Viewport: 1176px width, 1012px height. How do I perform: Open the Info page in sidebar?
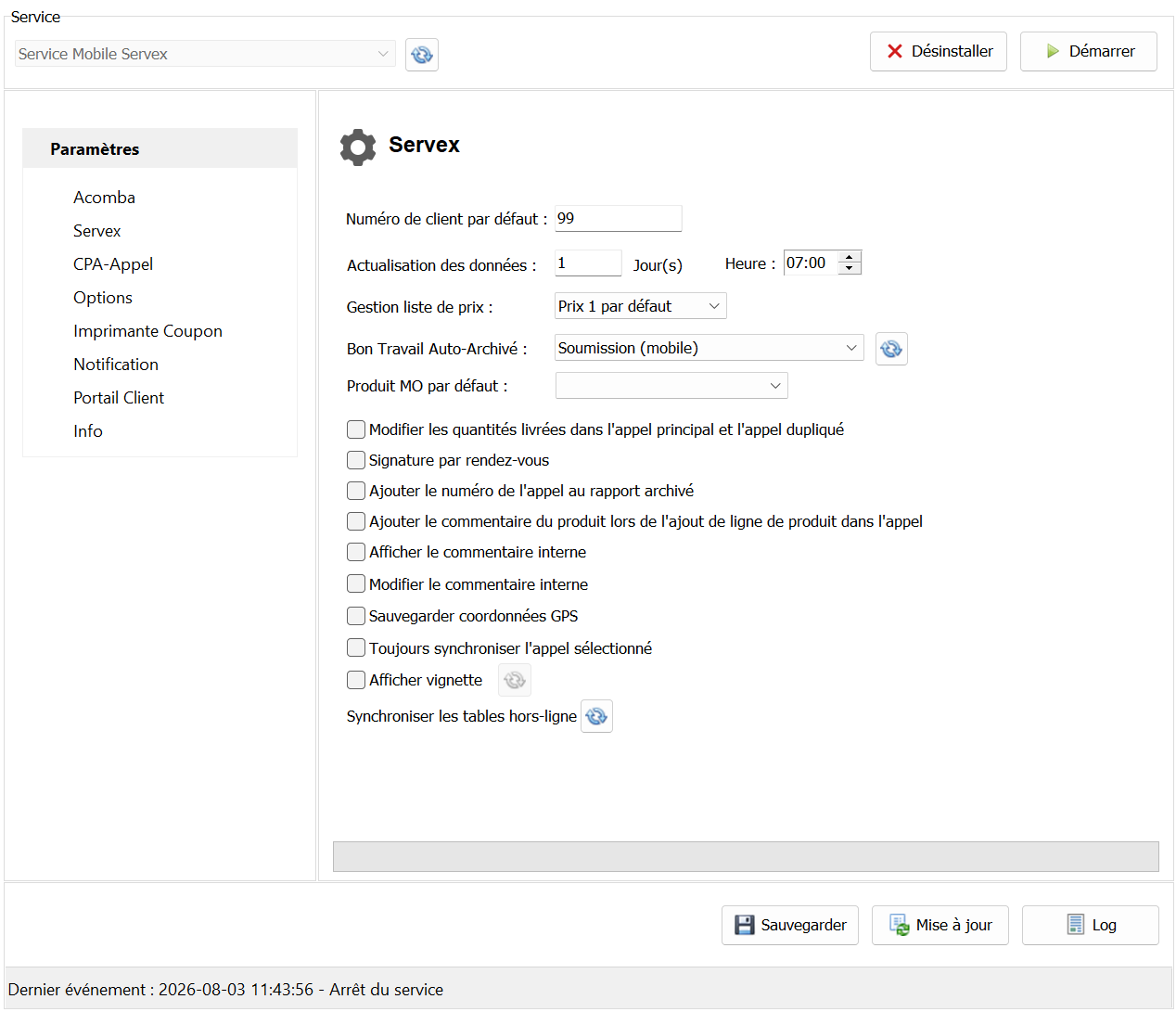(x=88, y=431)
